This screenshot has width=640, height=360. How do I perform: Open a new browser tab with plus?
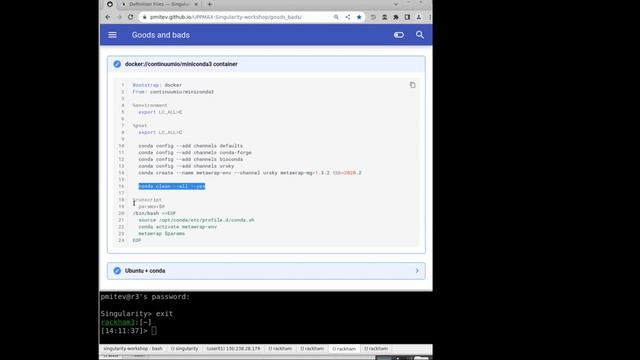click(x=209, y=4)
